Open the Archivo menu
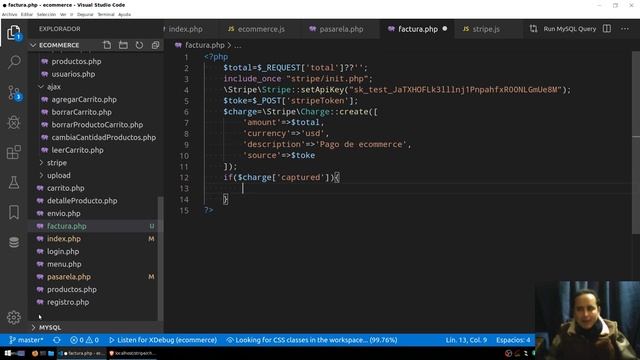This screenshot has height=360, width=640. [9, 14]
